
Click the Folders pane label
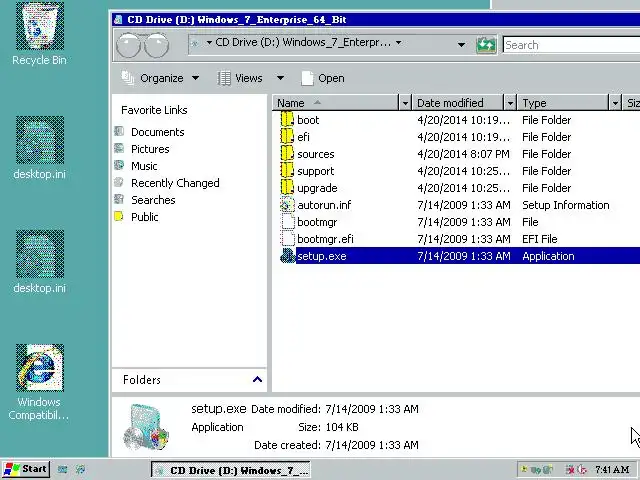[142, 380]
